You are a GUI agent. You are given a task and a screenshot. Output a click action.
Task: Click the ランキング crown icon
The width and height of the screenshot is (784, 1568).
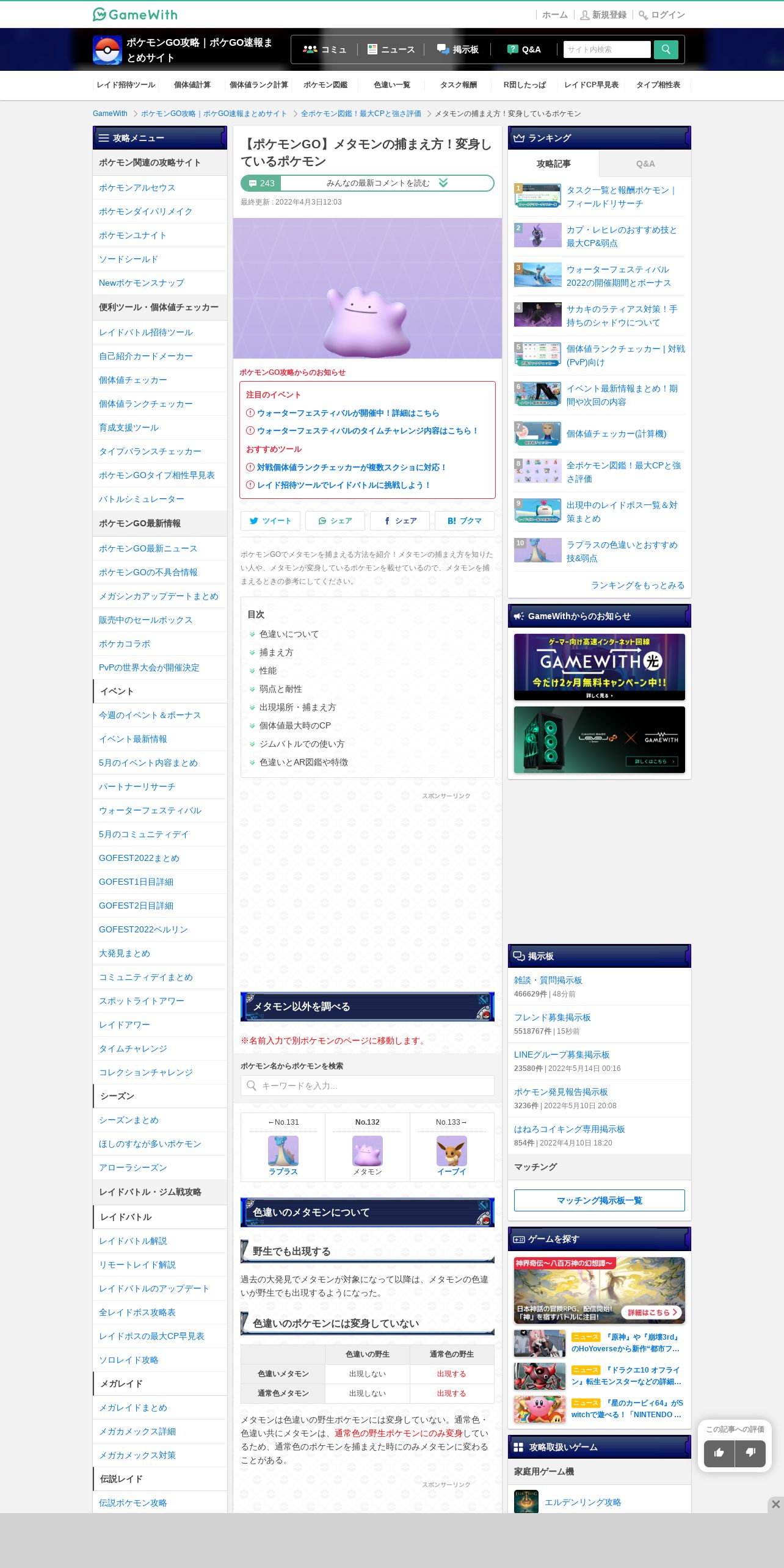click(x=519, y=138)
